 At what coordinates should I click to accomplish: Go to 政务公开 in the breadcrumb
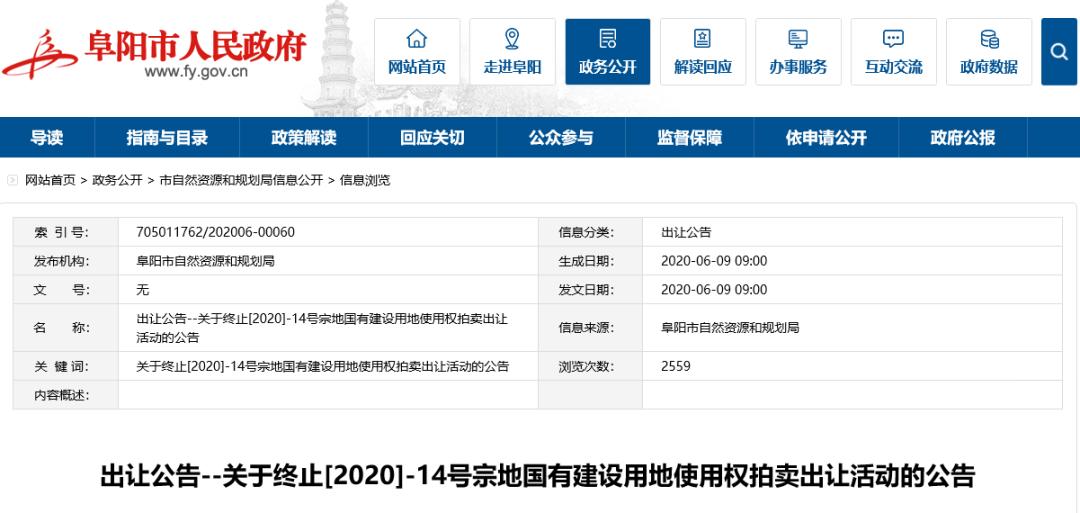[117, 180]
